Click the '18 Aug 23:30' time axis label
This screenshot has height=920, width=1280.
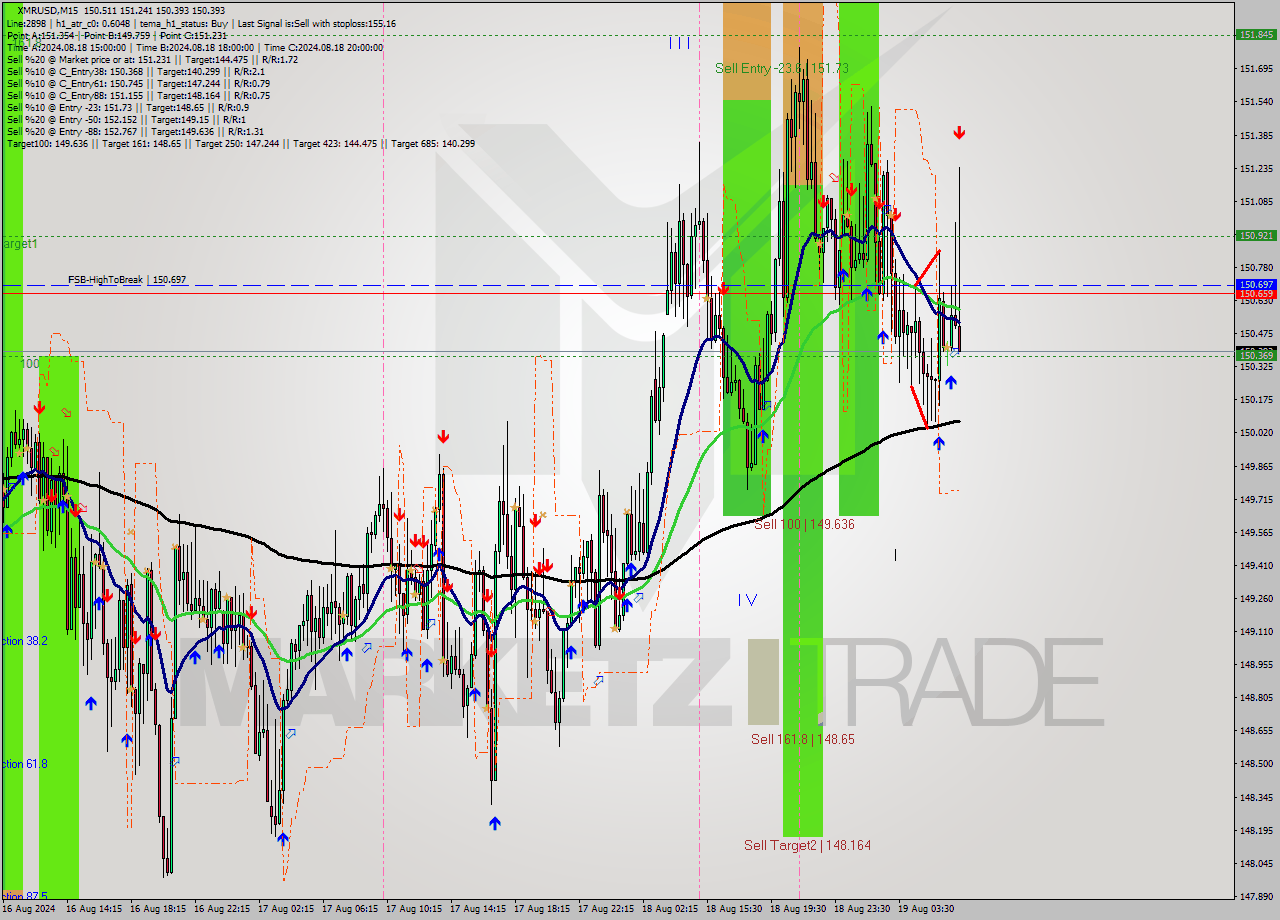point(862,909)
